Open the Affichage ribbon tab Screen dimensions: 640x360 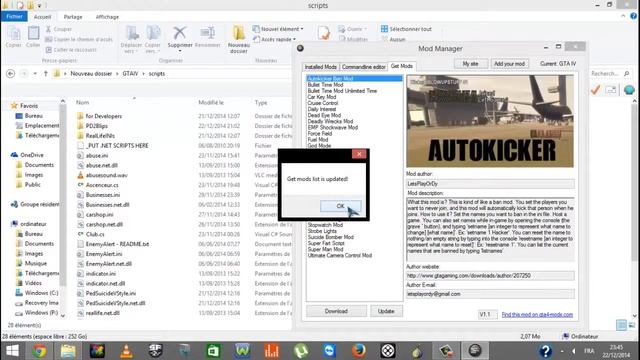pos(107,17)
